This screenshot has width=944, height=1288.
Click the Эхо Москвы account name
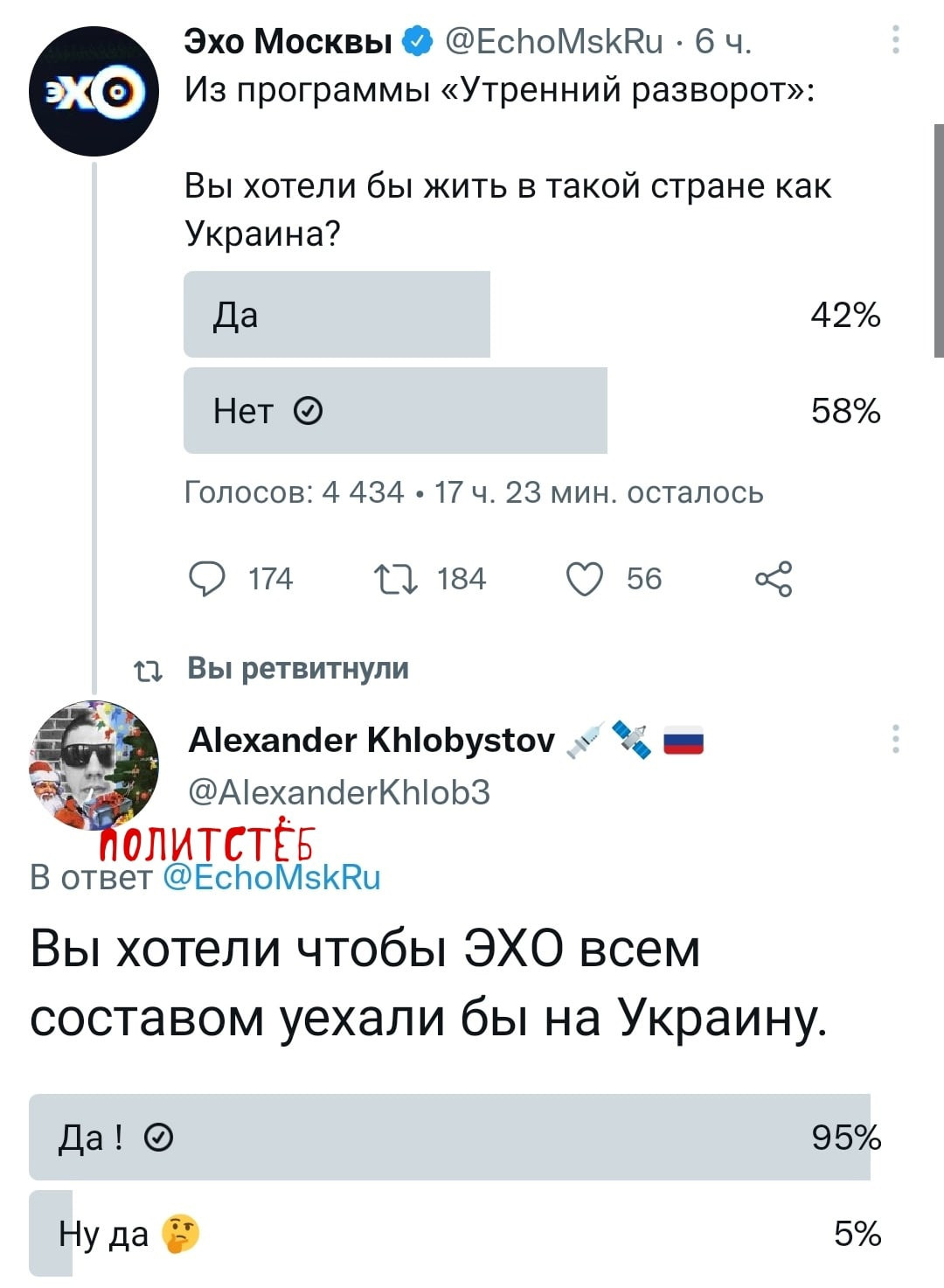pyautogui.click(x=288, y=41)
